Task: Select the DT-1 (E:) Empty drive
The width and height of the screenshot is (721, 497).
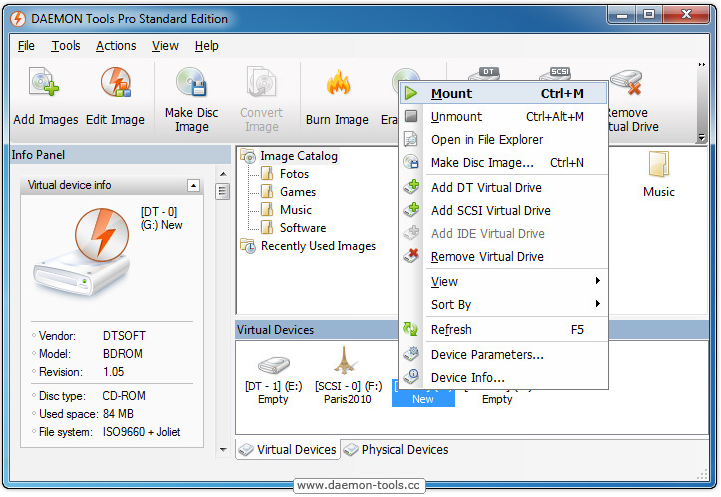Action: click(274, 380)
